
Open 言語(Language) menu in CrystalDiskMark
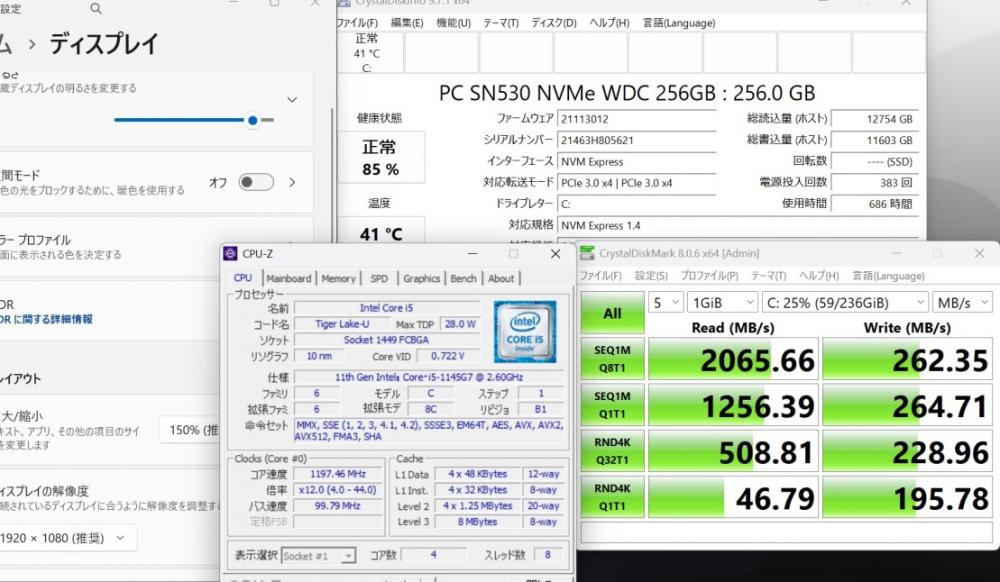click(888, 276)
